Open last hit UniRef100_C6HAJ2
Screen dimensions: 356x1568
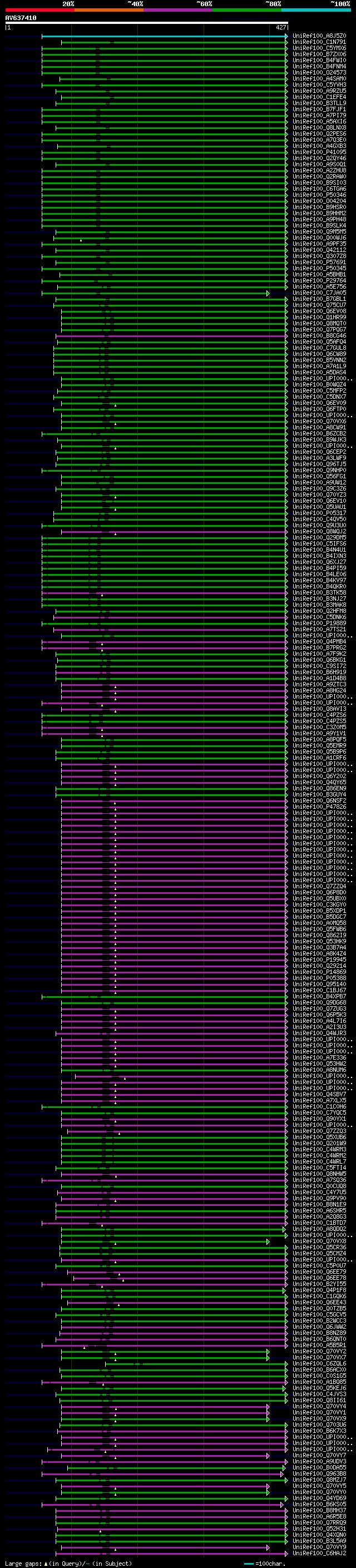pyautogui.click(x=319, y=1553)
